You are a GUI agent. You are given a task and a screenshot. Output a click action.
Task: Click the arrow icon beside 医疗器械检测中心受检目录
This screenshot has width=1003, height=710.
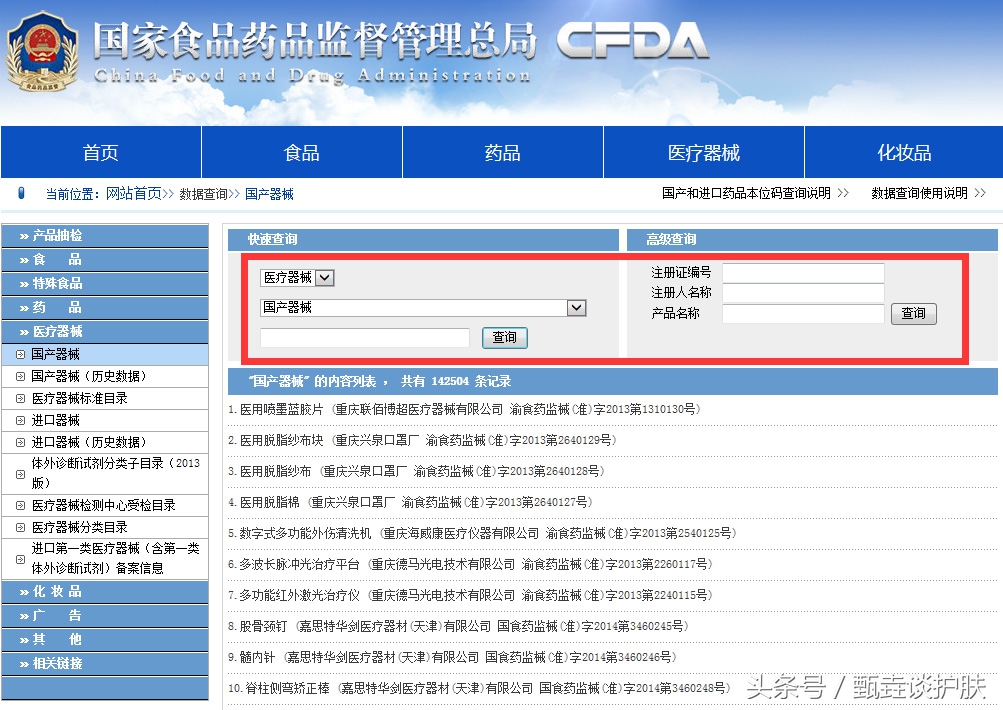coord(20,505)
